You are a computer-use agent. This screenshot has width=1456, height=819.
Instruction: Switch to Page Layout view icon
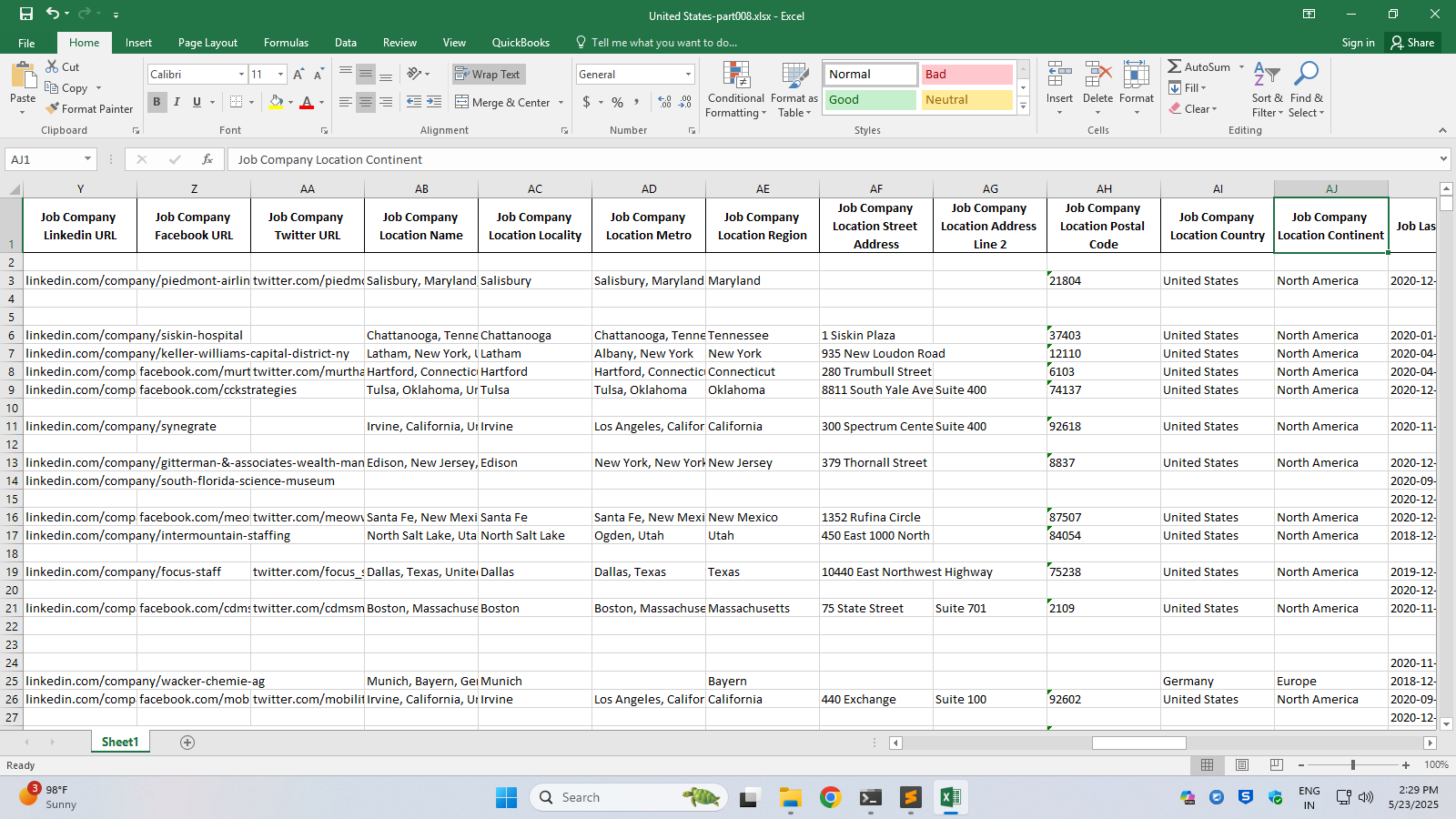coord(1242,765)
